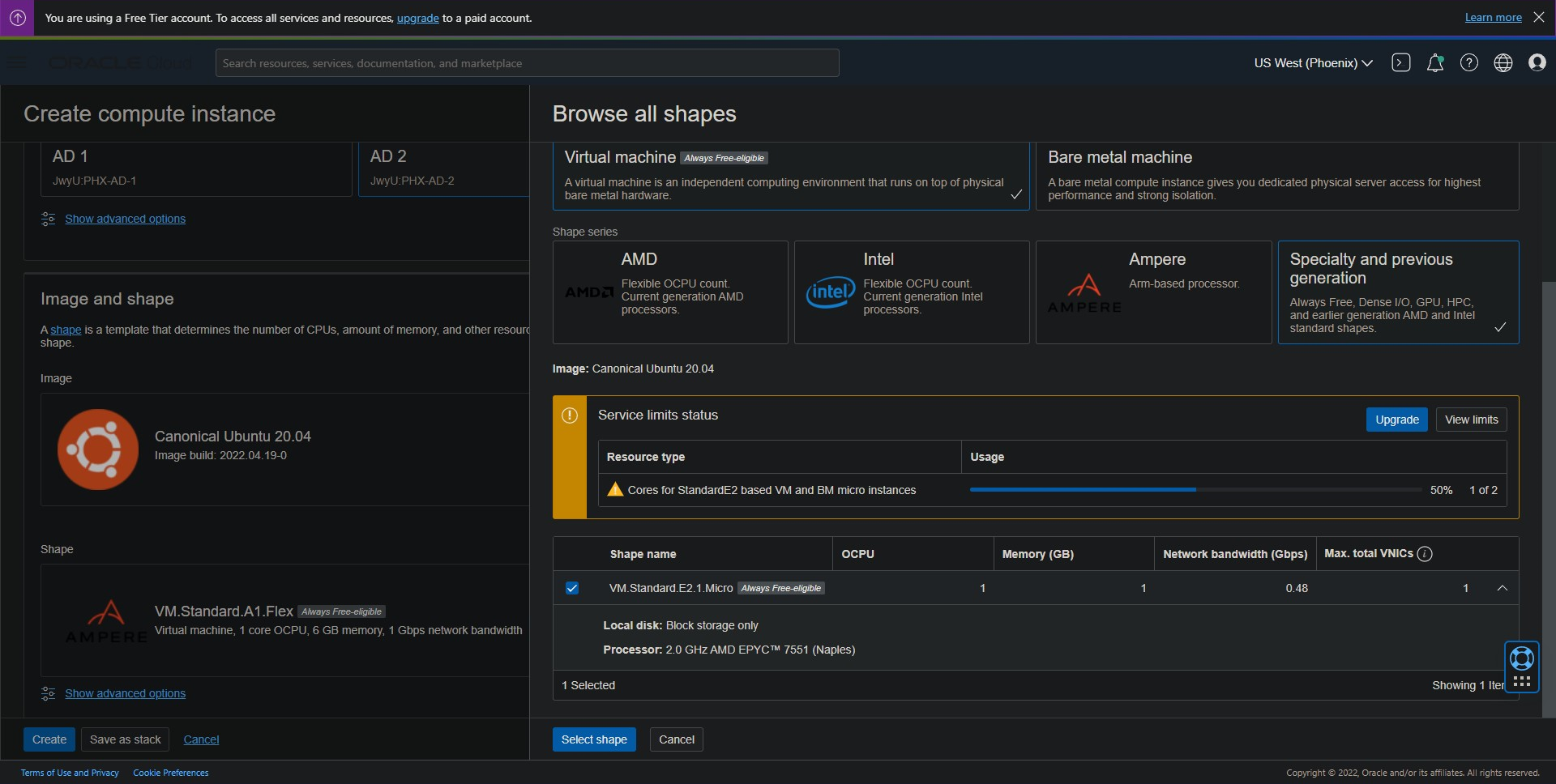The height and width of the screenshot is (784, 1556).
Task: Click the upgrade link in banner
Action: (x=417, y=18)
